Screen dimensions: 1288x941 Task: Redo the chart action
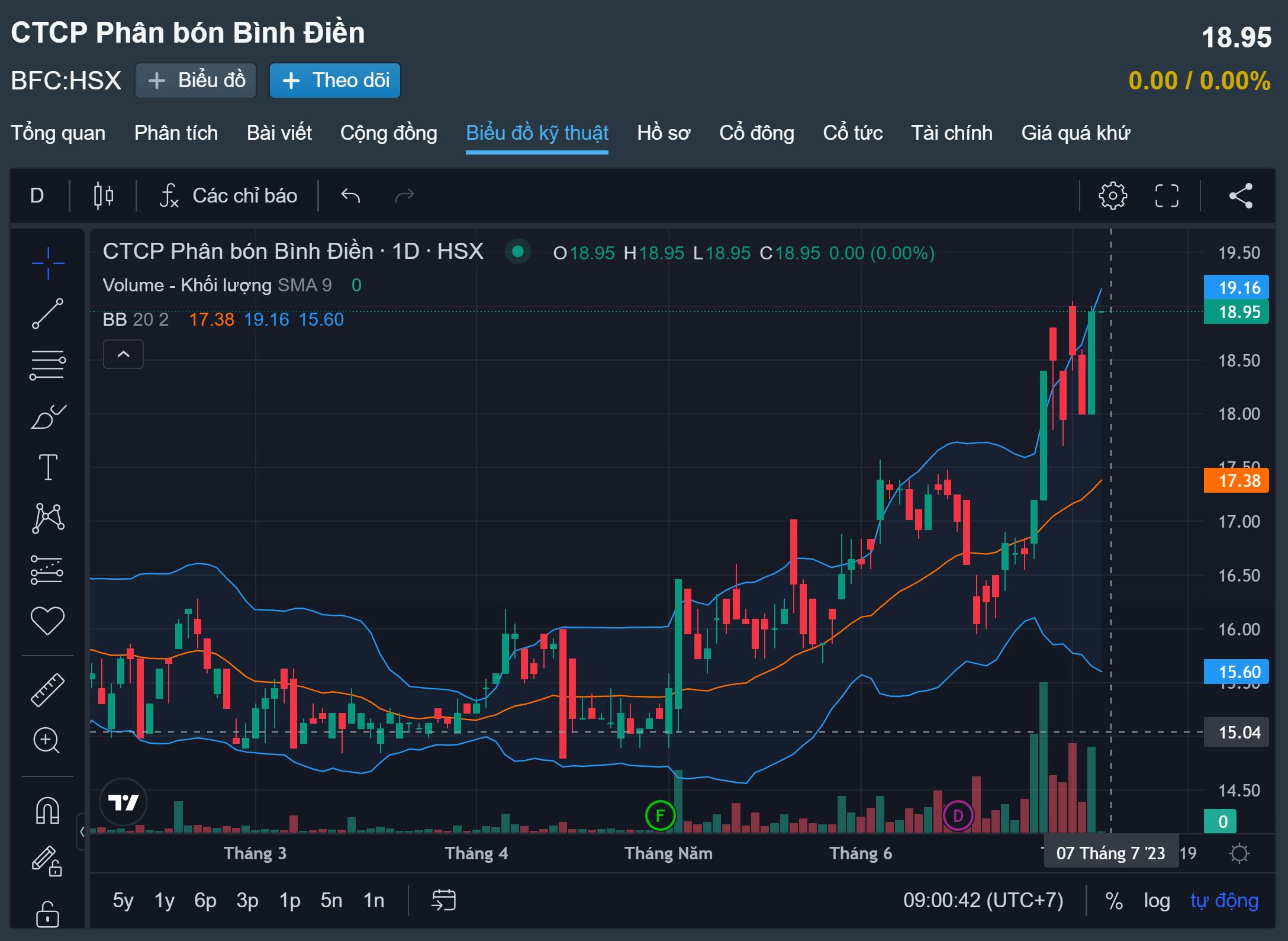point(405,195)
